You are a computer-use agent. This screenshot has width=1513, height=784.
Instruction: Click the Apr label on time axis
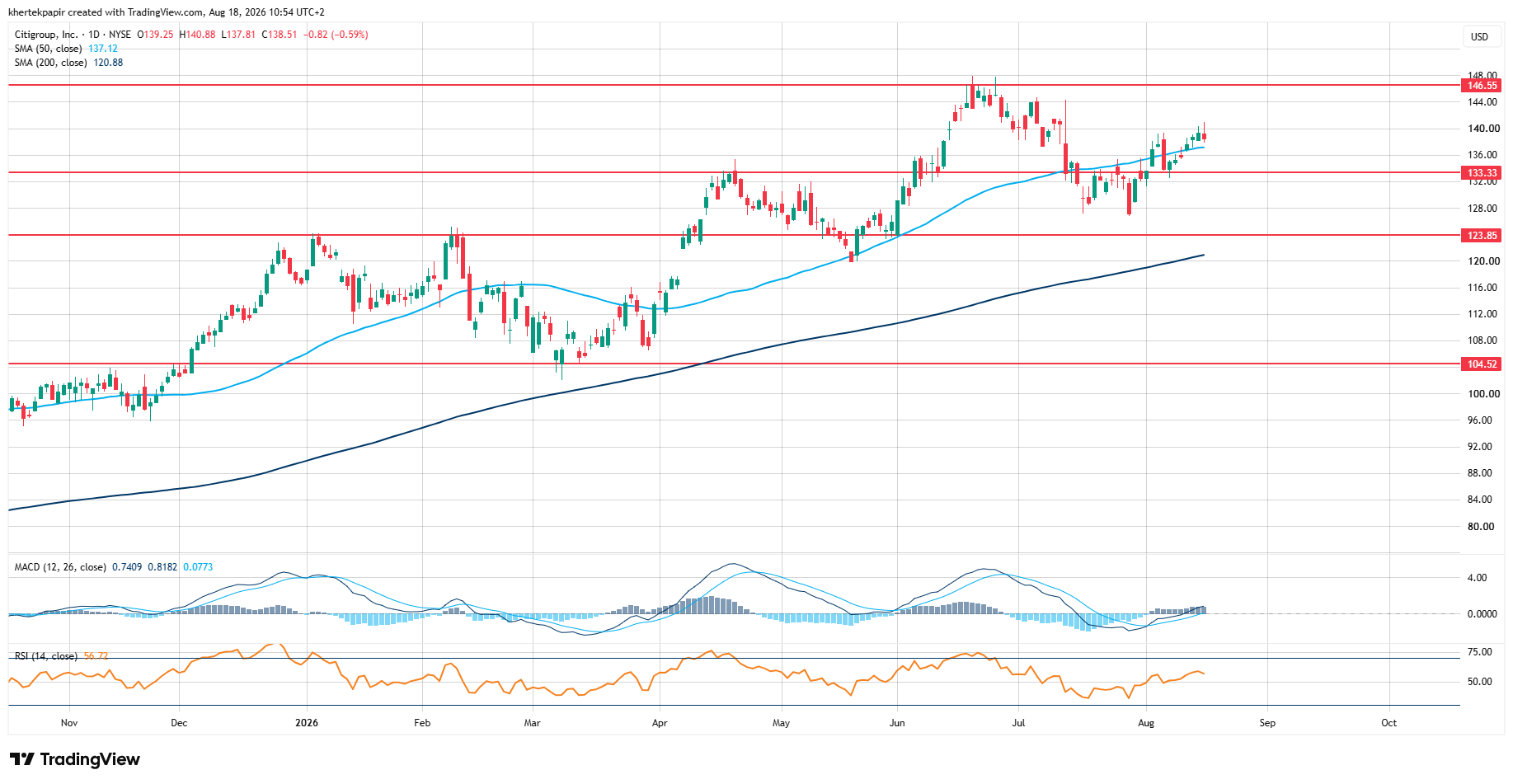(660, 723)
